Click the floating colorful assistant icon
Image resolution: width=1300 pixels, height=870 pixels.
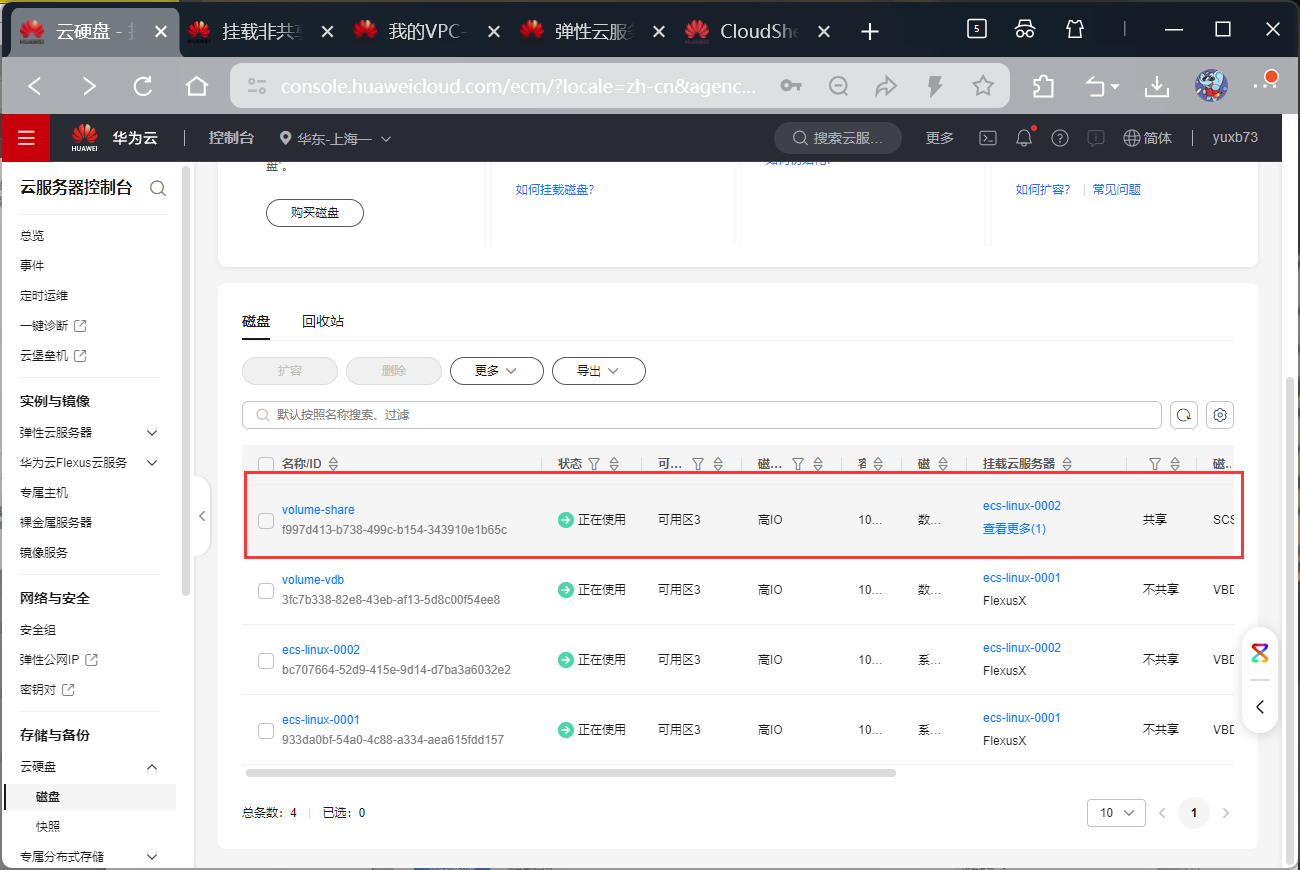[x=1260, y=653]
